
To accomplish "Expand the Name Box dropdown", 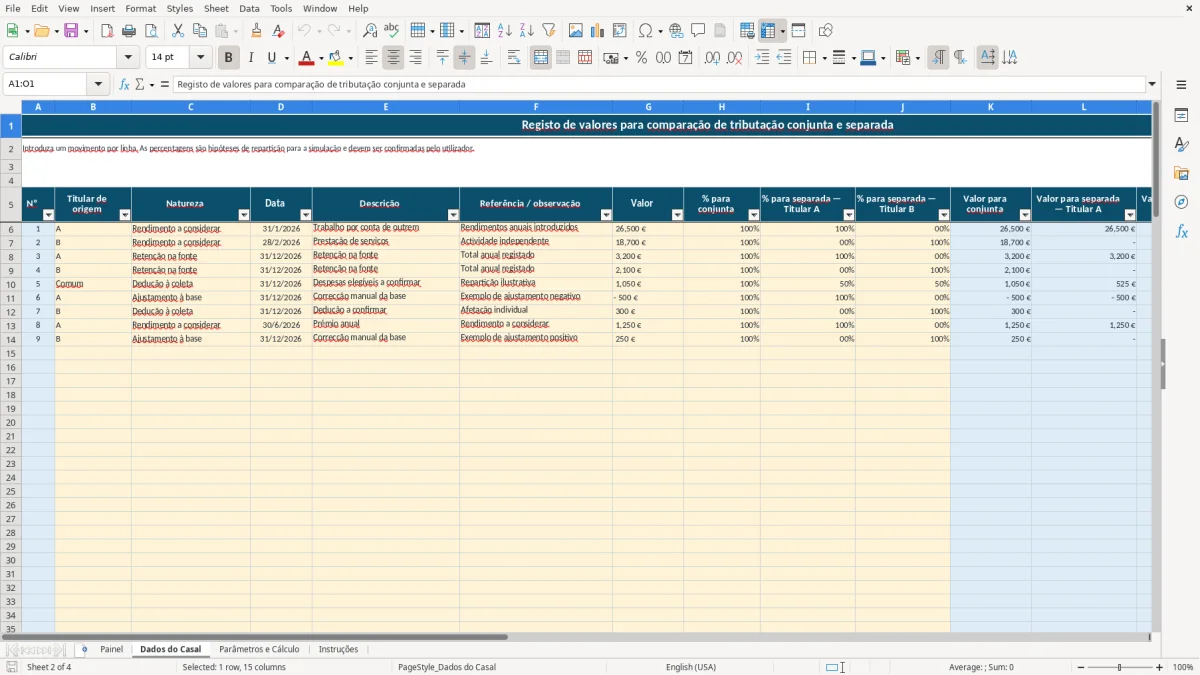I will click(99, 84).
